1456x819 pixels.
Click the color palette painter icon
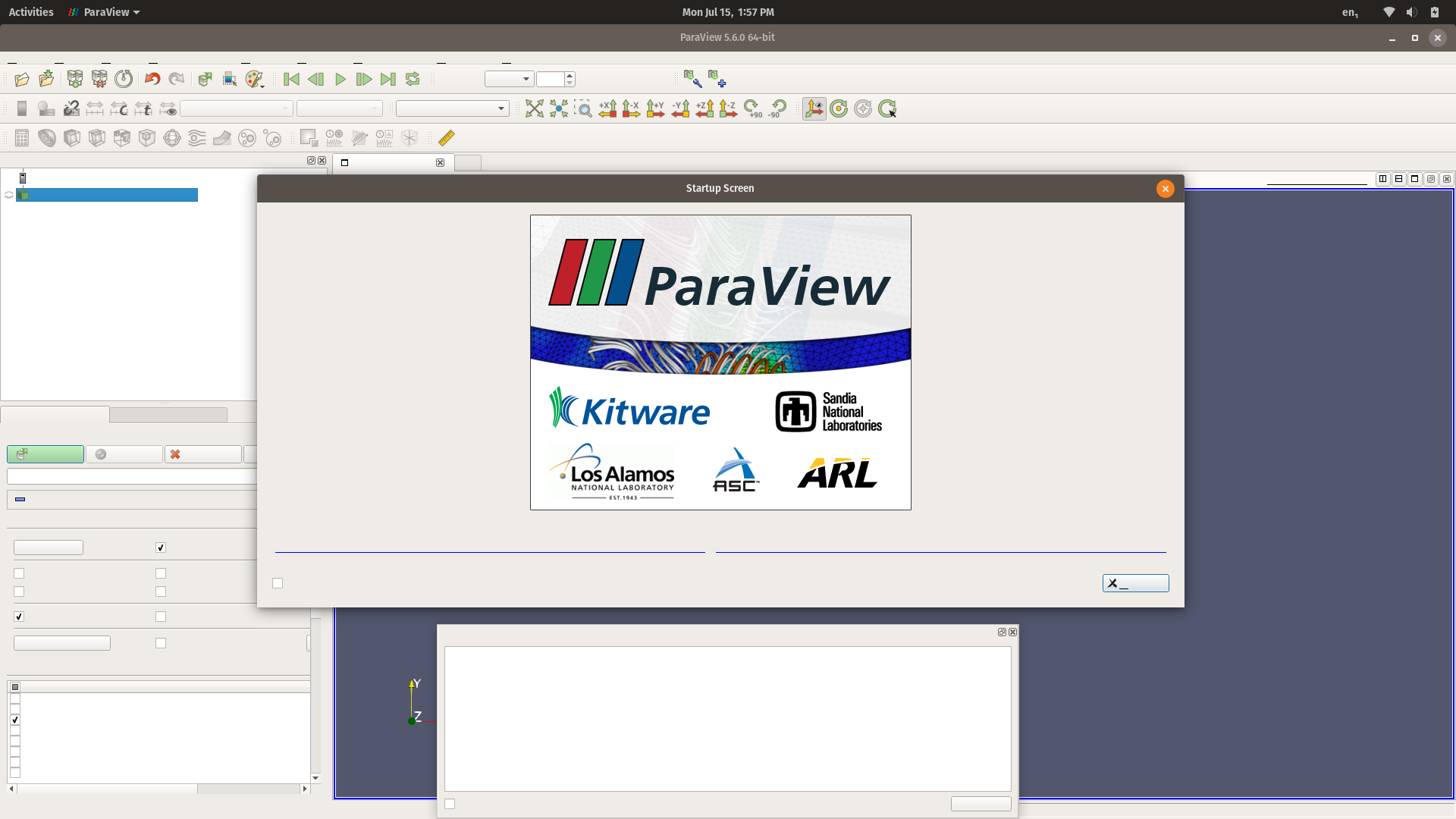tap(253, 79)
